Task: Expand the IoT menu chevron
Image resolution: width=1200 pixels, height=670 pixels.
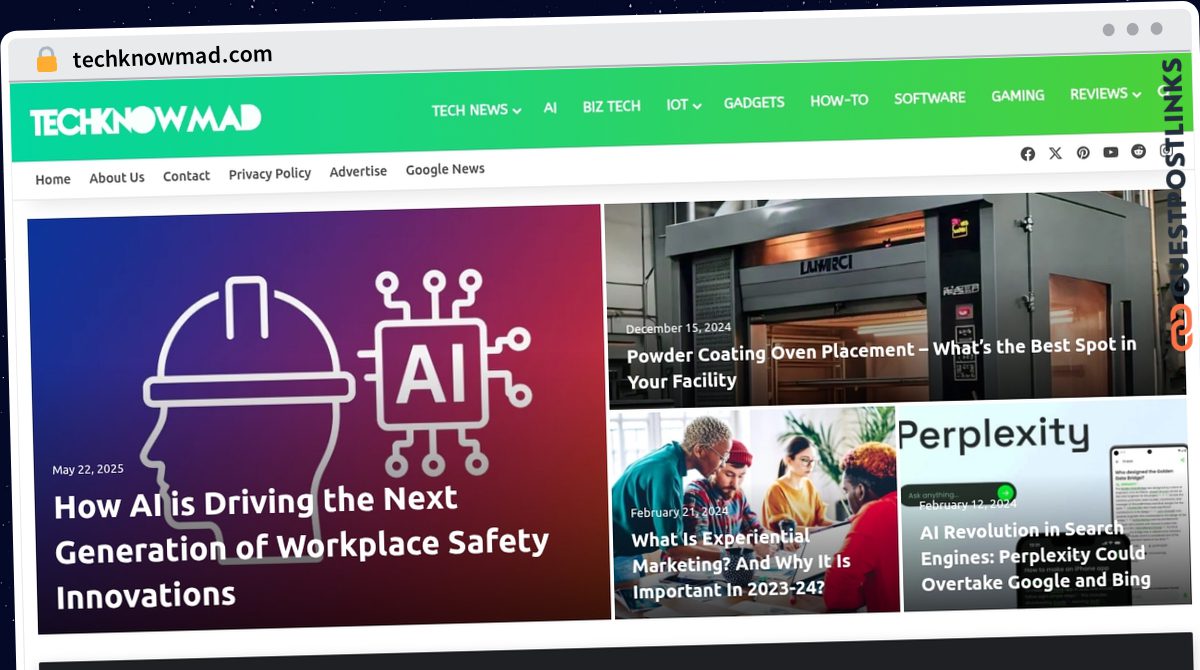Action: (696, 105)
